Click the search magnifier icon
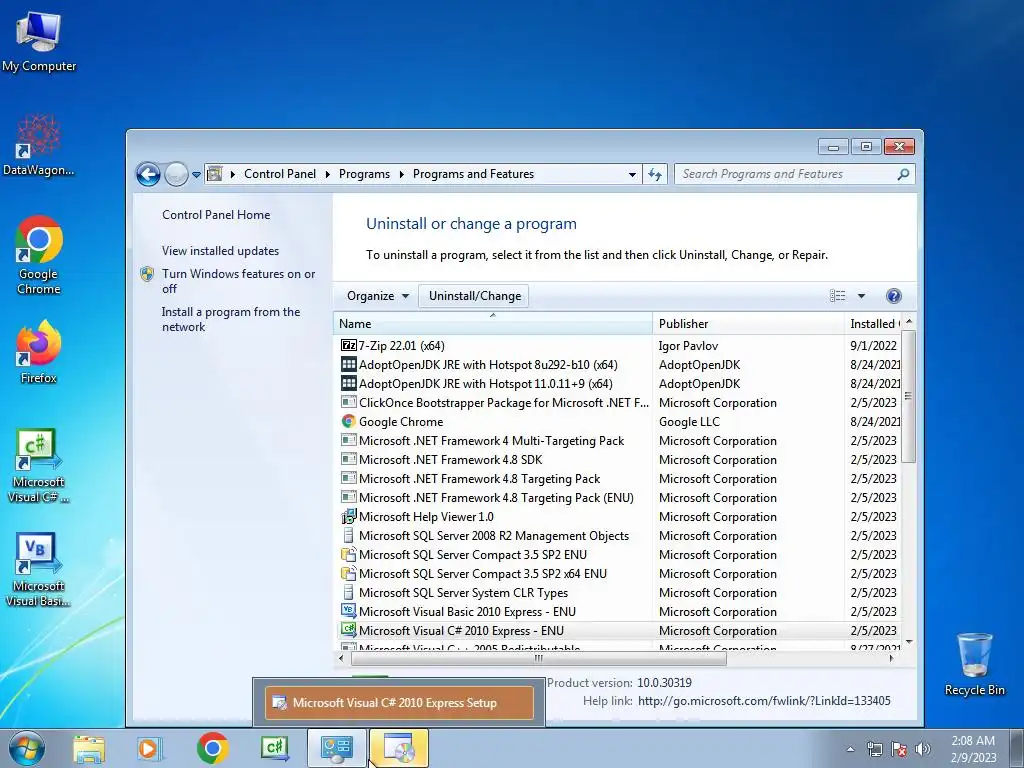 (903, 174)
